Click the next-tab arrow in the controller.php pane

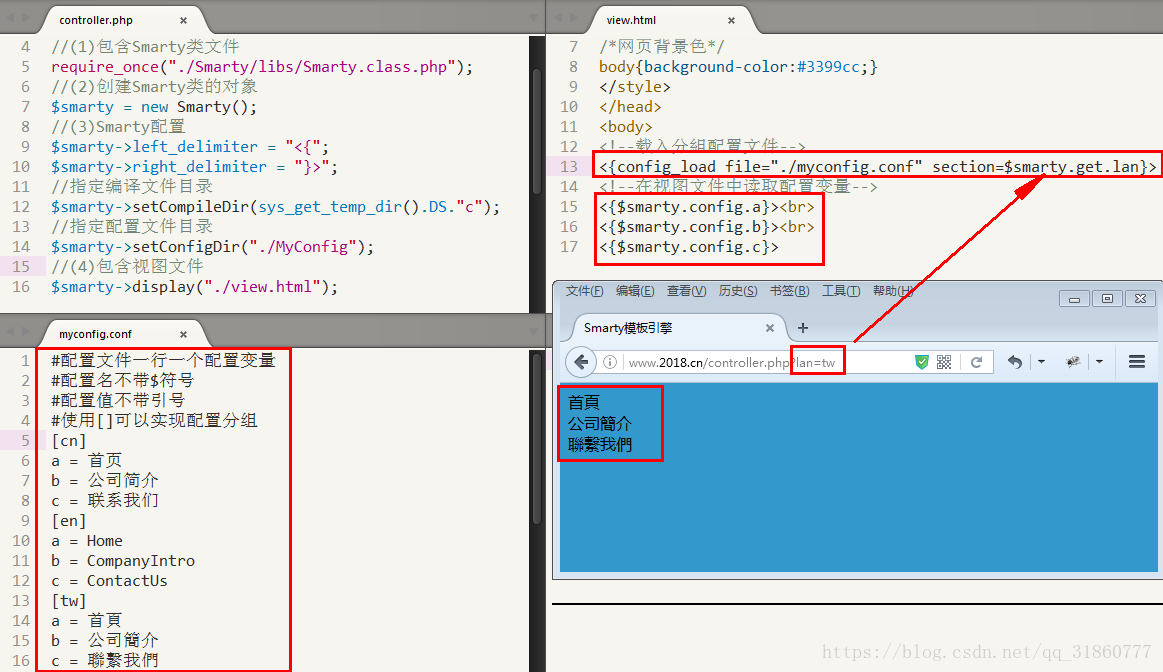27,17
